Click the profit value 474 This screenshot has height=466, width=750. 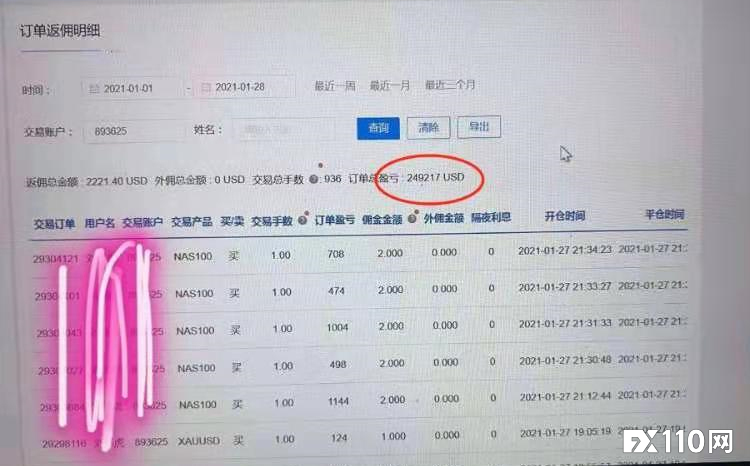point(336,290)
